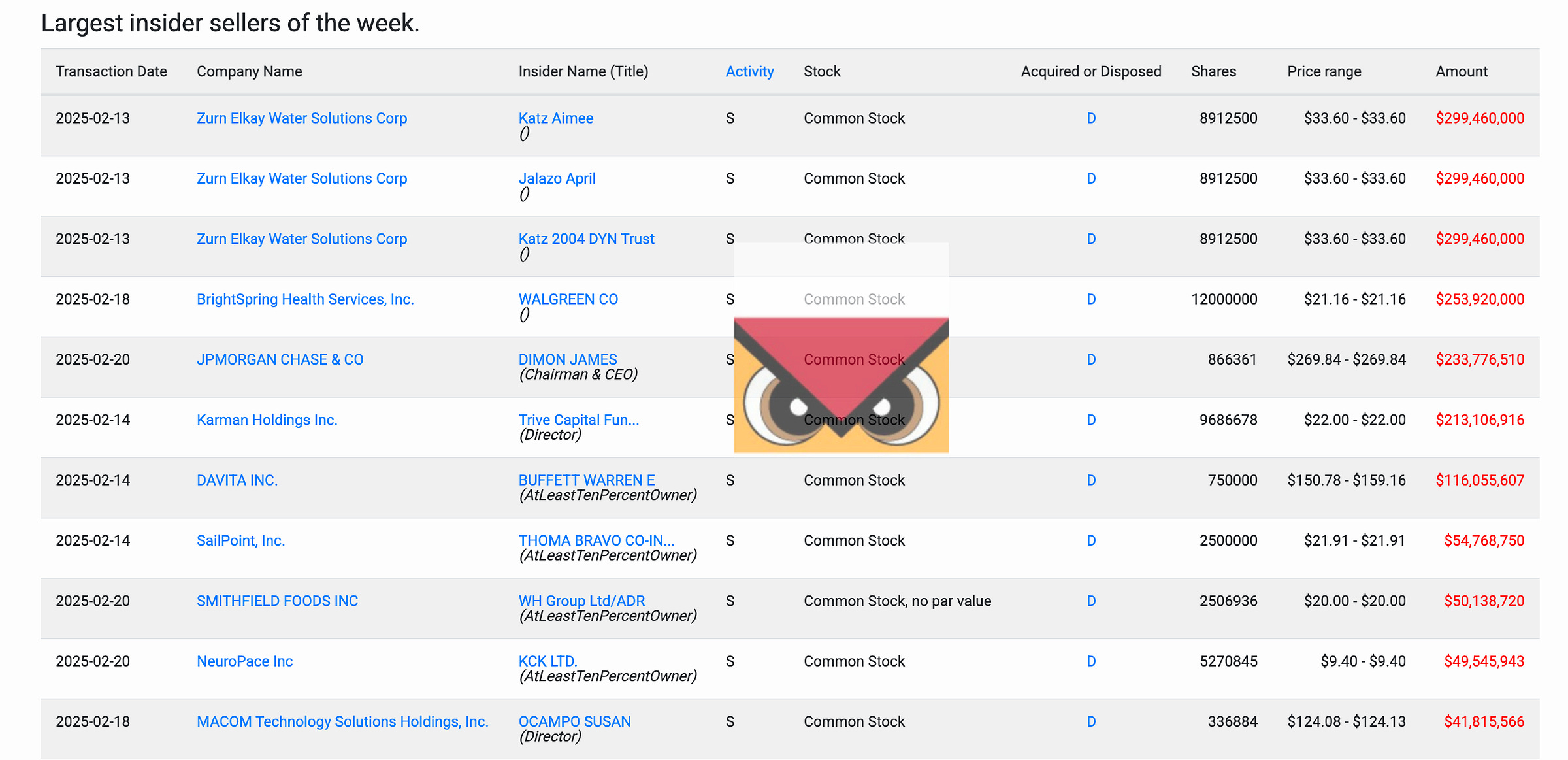Screen dimensions: 1568x760
Task: Open Katz Aimee insider profile
Action: point(555,118)
